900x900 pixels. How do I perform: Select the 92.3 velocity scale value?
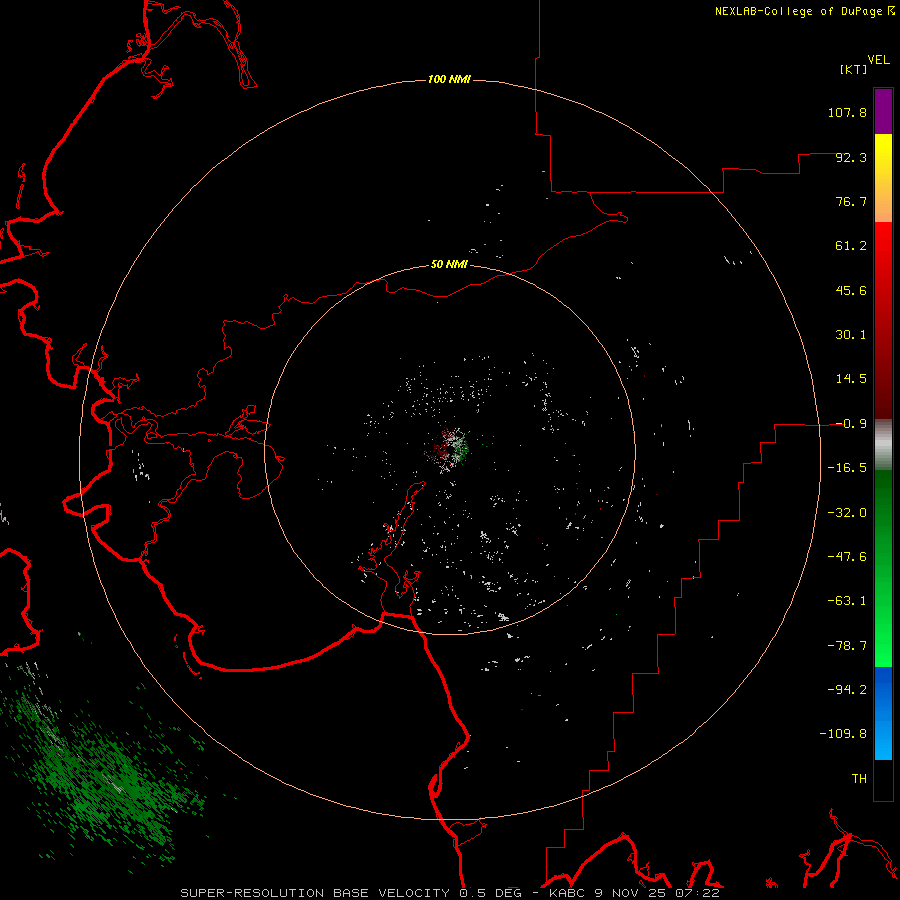(851, 157)
